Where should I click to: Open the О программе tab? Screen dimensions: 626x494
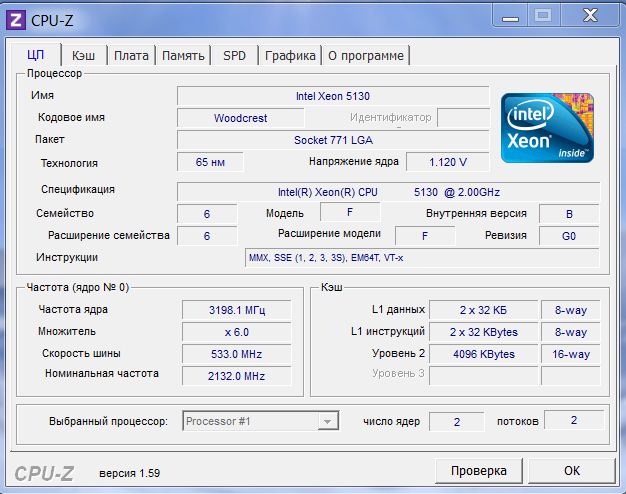pyautogui.click(x=366, y=56)
